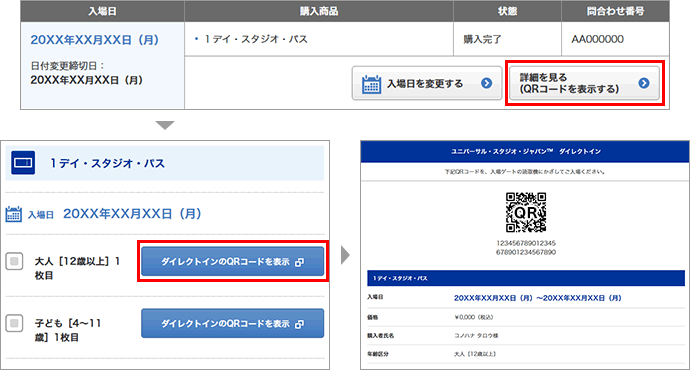
Task: Click the QR code image
Action: coord(526,212)
